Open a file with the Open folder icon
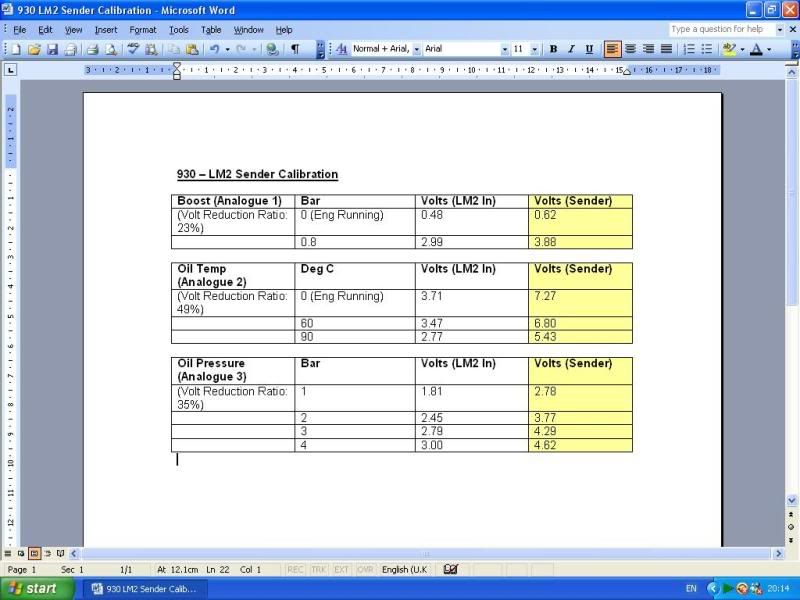800x600 pixels. coord(35,49)
